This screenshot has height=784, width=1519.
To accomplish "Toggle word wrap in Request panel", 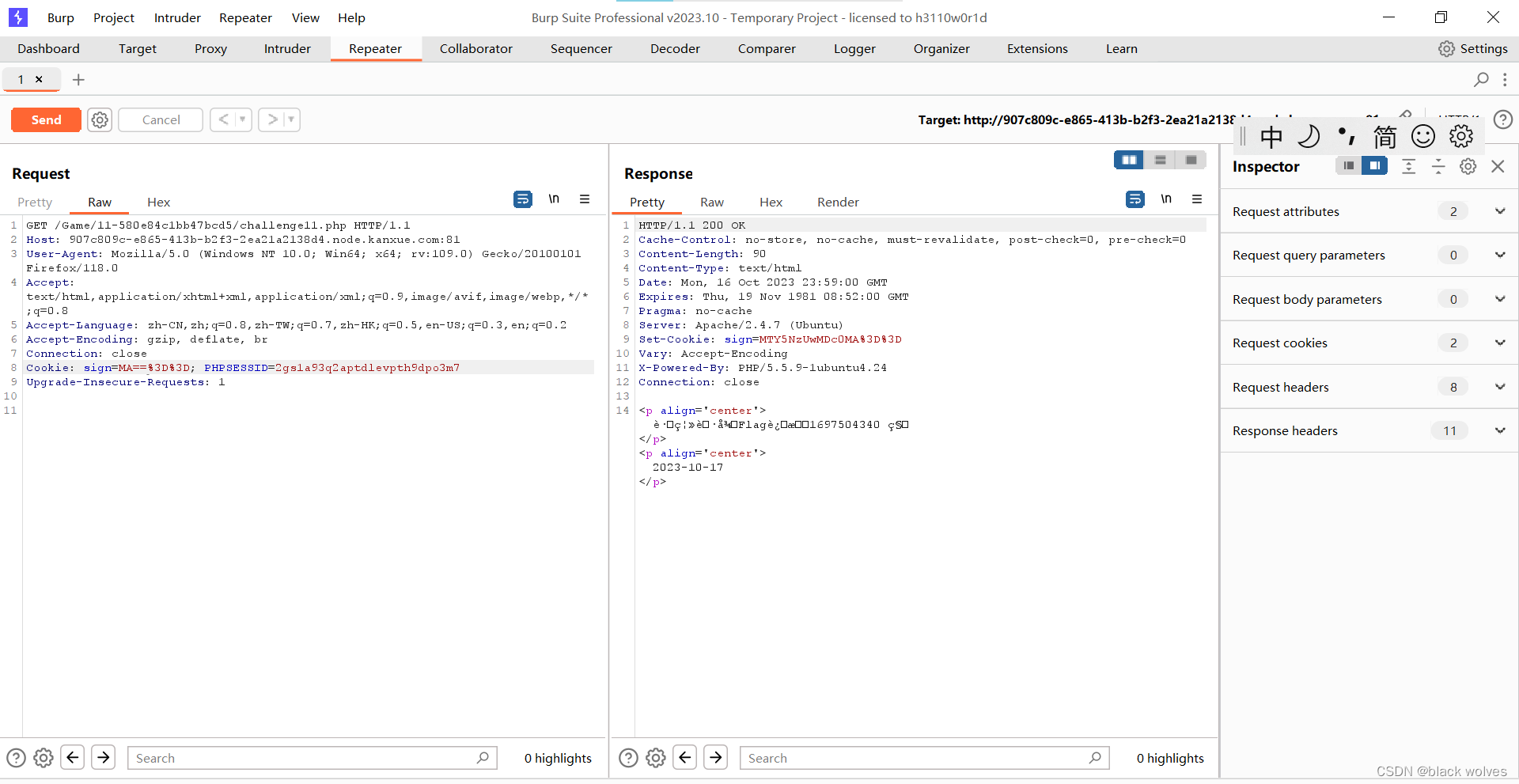I will 523,199.
